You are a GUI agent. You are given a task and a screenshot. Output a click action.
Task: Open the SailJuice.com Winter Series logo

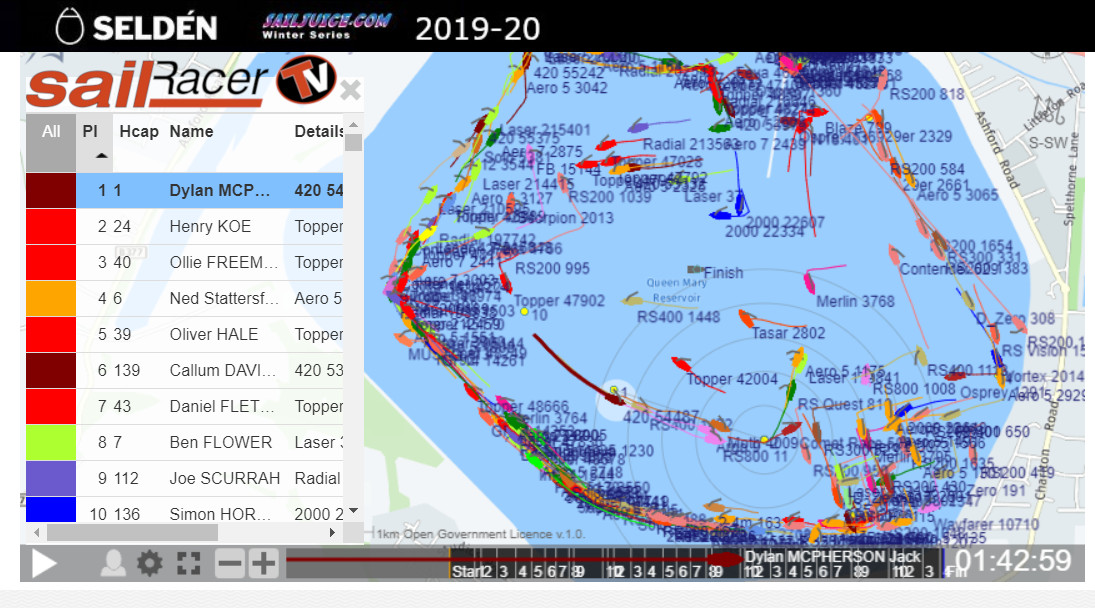(326, 26)
